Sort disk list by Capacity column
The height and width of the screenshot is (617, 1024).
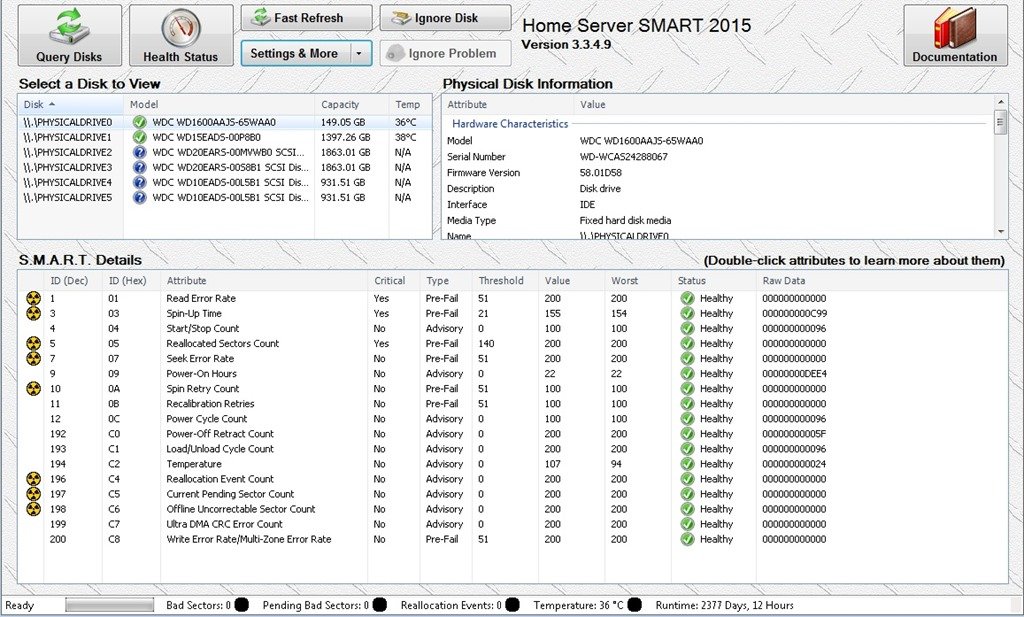351,104
